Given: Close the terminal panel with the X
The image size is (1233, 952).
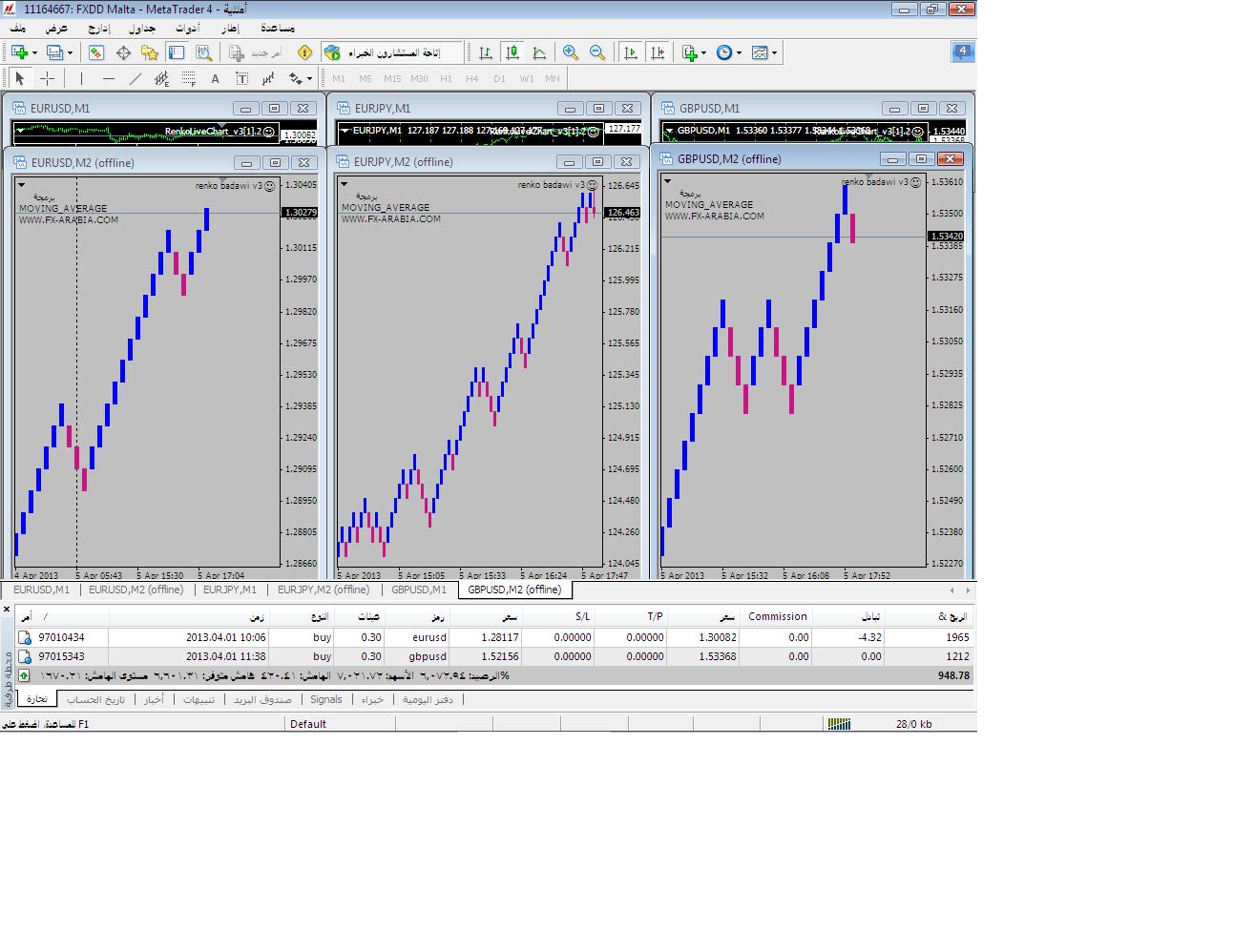Looking at the screenshot, I should pos(7,609).
